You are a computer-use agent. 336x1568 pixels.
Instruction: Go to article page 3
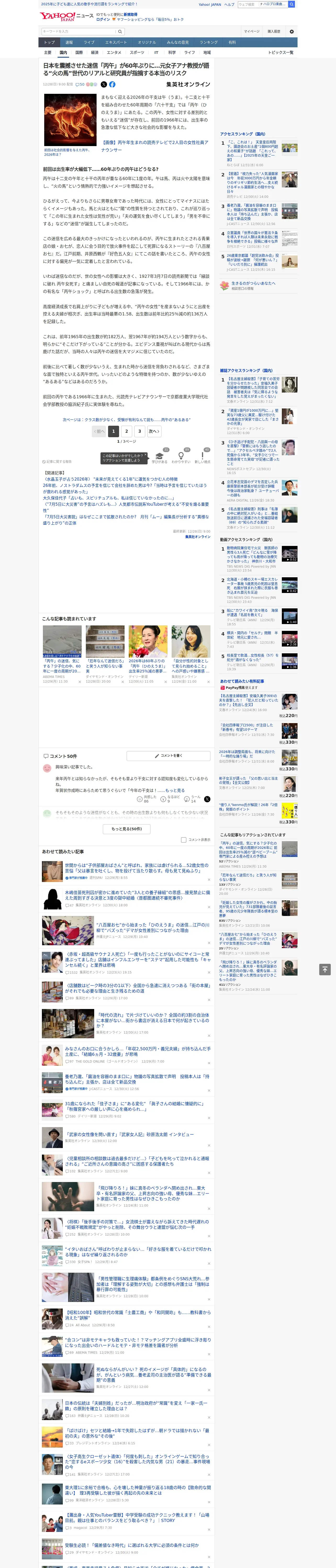tap(140, 431)
